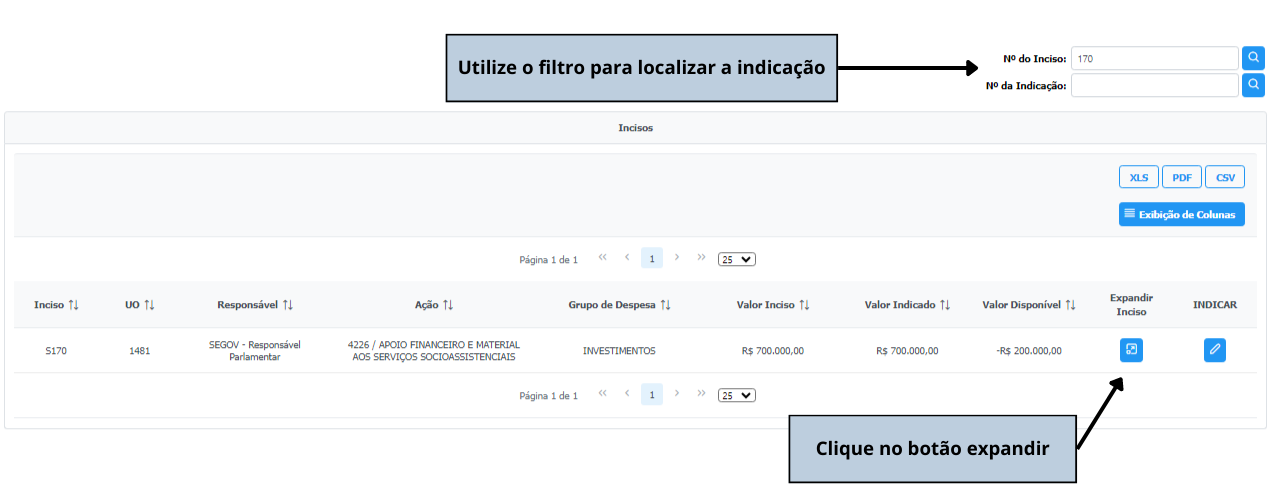Sort the table by Responsável column
Viewport: 1270px width, 491px height.
[x=255, y=304]
